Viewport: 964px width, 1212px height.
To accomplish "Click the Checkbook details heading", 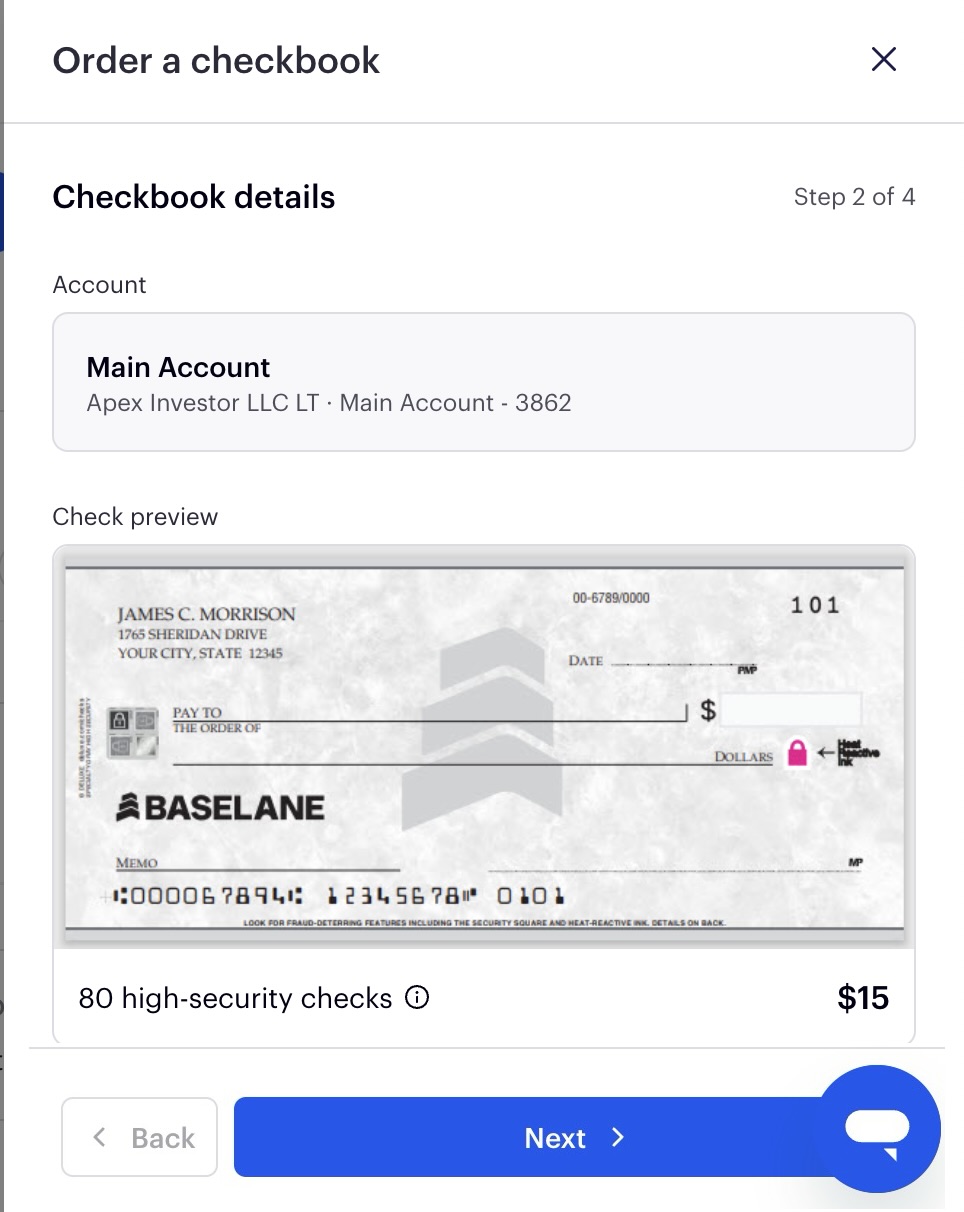I will pos(194,197).
